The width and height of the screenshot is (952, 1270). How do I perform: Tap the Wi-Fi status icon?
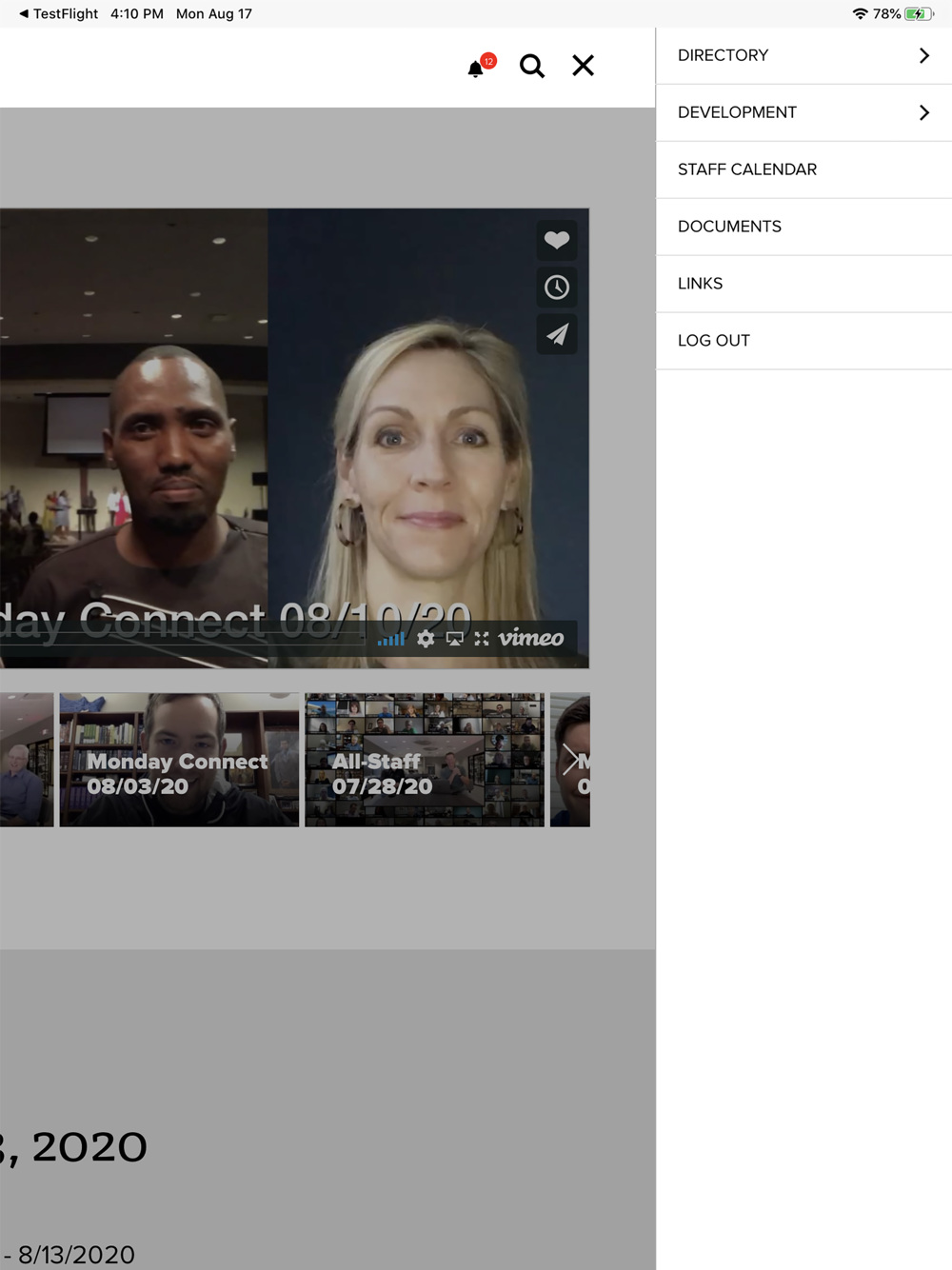point(861,13)
